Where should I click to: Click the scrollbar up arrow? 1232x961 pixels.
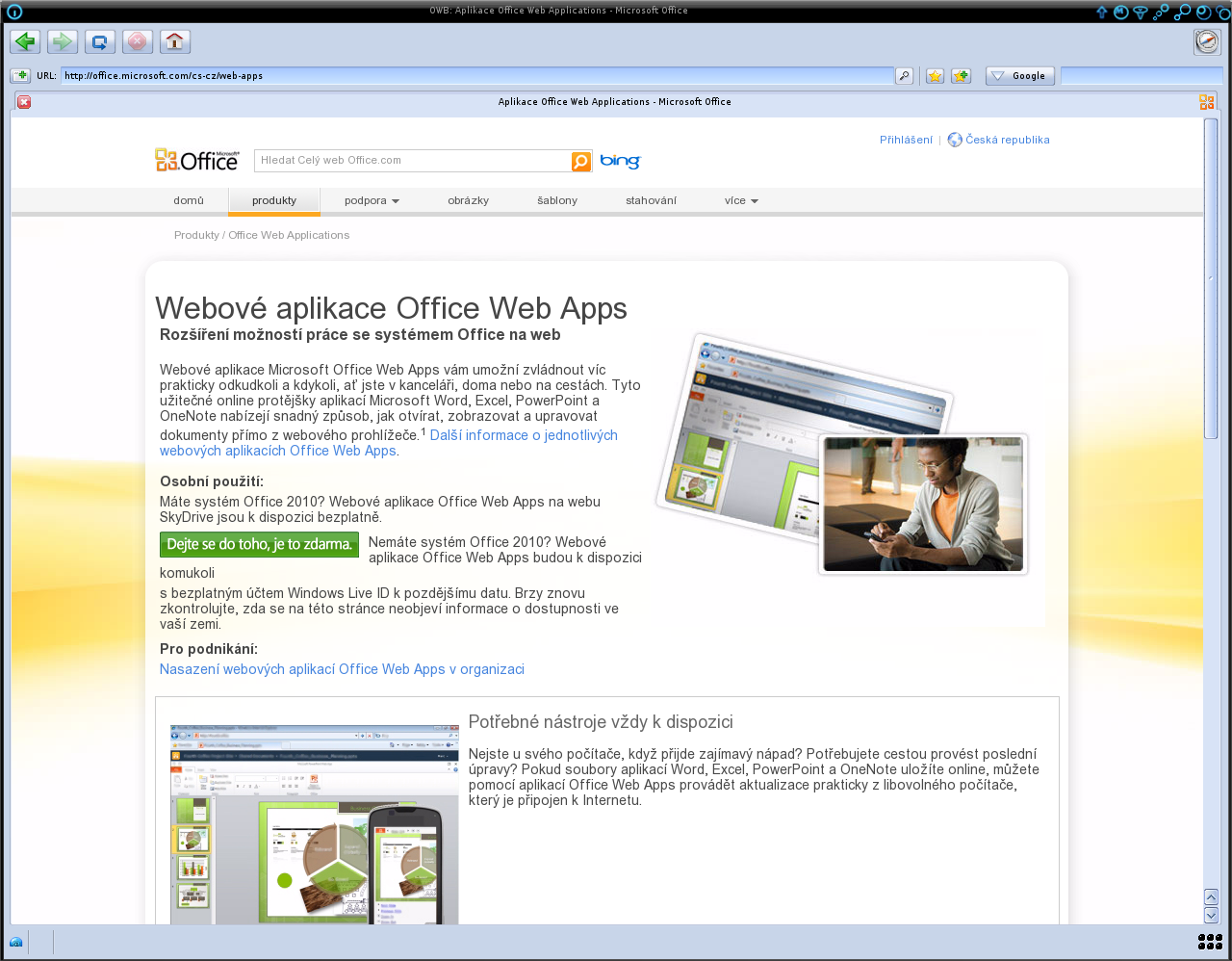pos(1211,896)
